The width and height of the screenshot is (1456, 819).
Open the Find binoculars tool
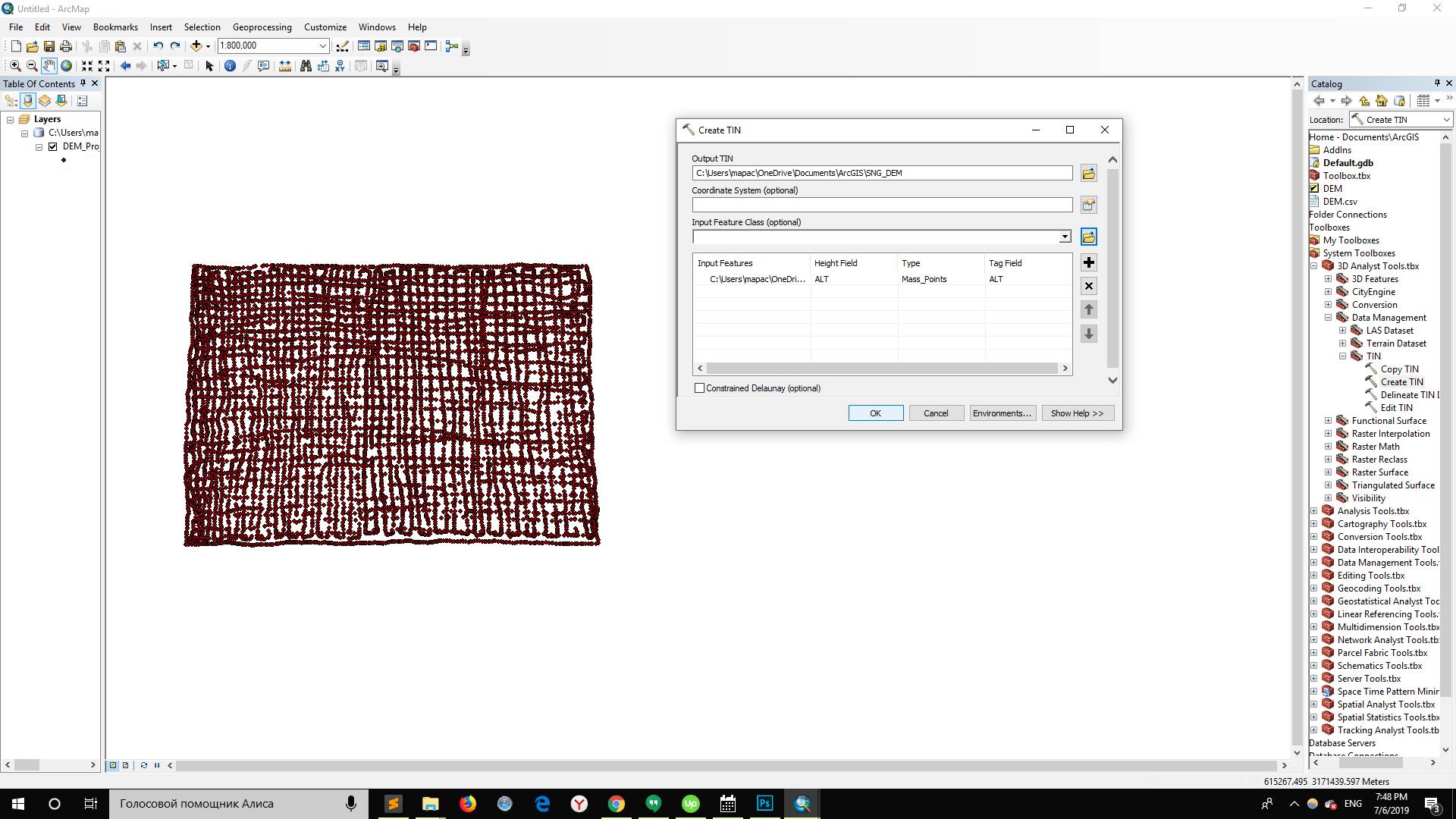coord(306,66)
